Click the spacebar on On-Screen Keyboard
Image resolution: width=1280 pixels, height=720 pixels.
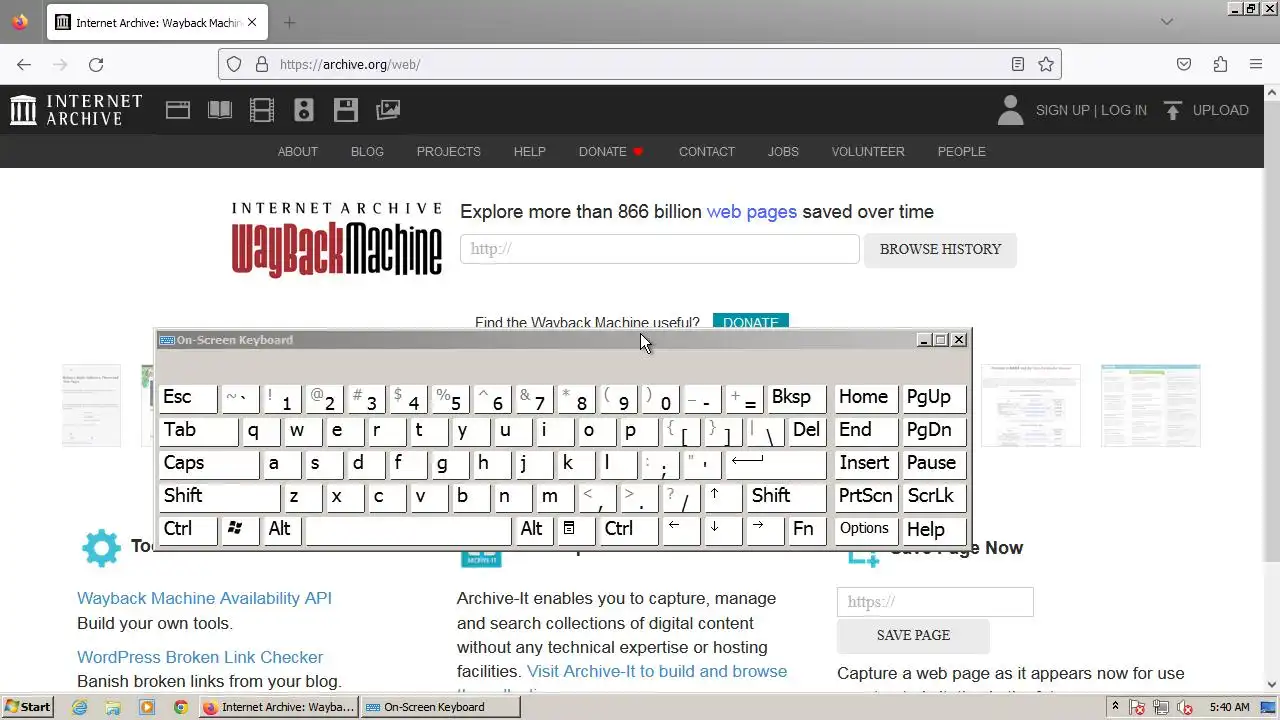click(408, 529)
